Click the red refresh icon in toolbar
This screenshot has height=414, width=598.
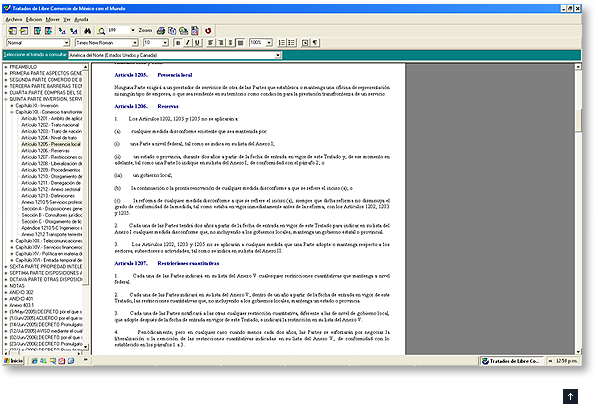point(208,31)
